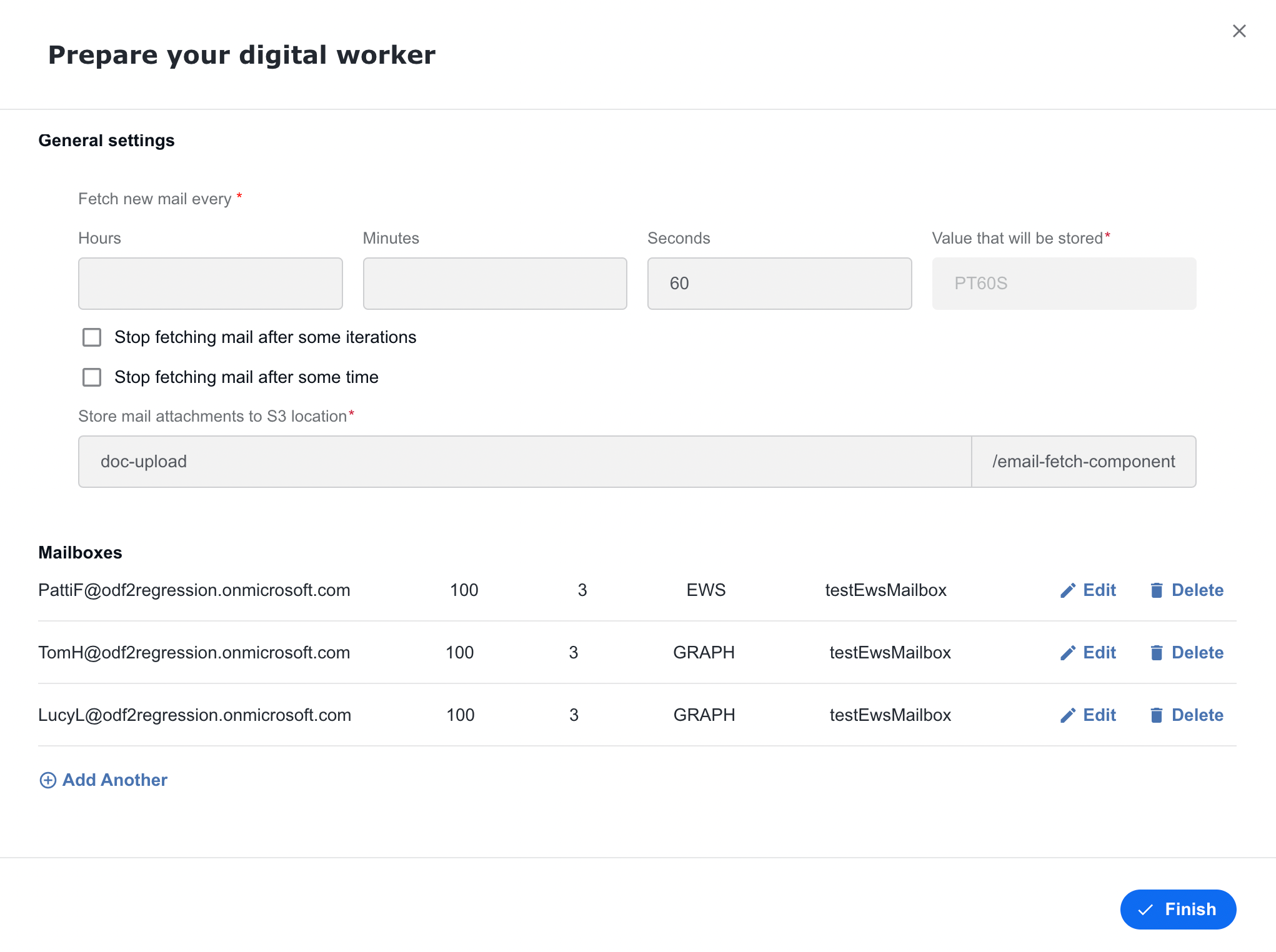Click the trash icon for PattiF mailbox
The height and width of the screenshot is (952, 1276).
click(1157, 590)
